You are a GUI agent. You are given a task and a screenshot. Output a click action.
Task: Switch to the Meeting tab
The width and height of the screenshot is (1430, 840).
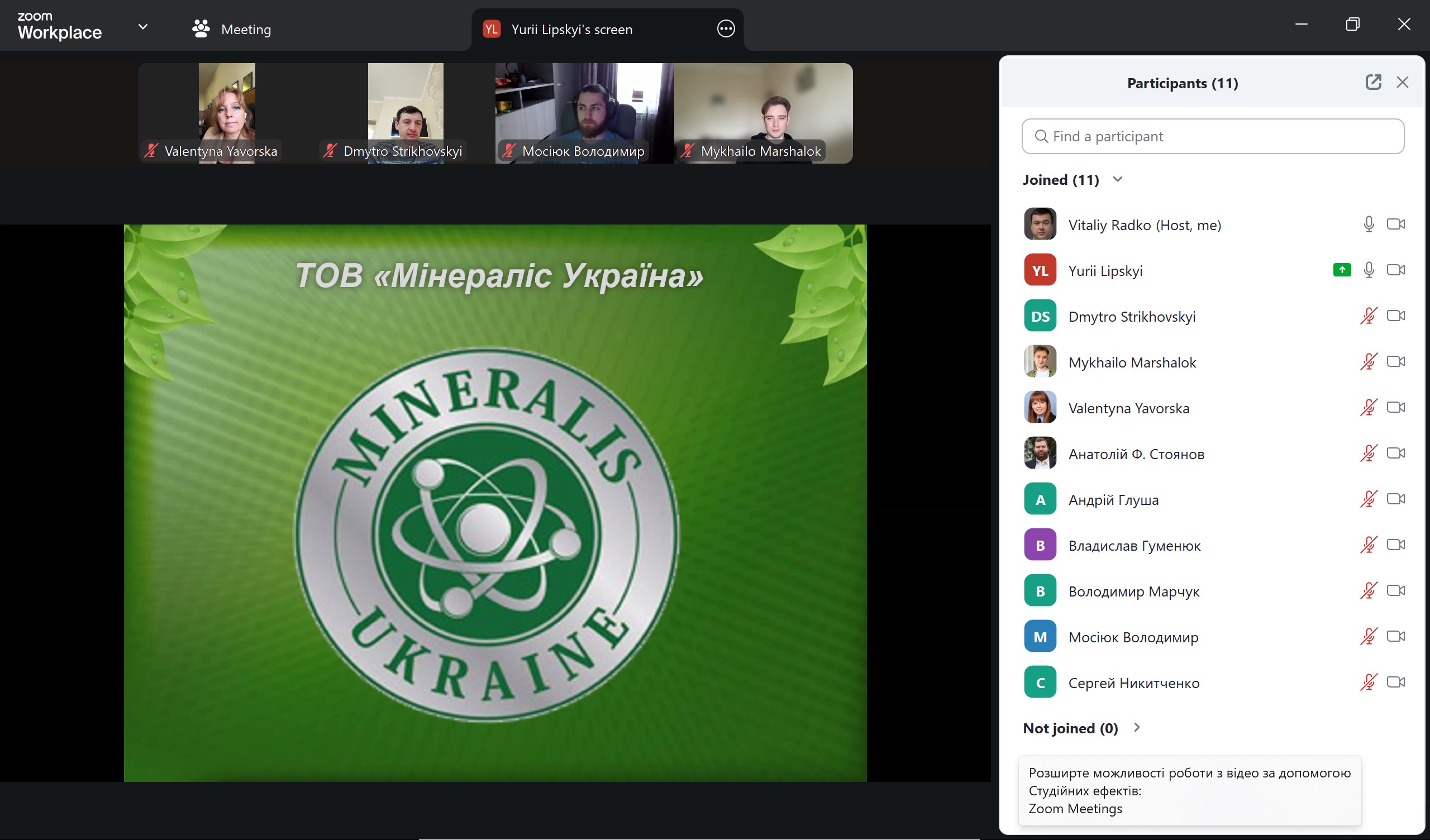(246, 30)
